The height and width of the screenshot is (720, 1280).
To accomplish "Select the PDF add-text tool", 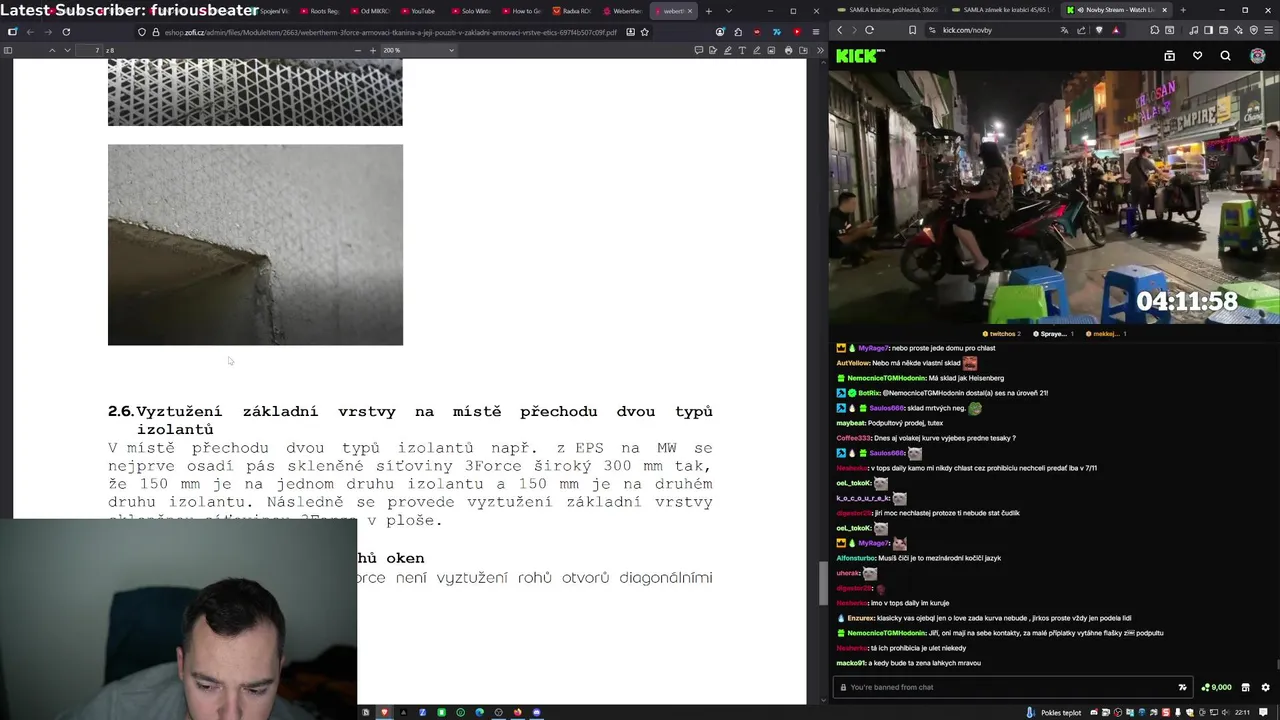I will [742, 50].
